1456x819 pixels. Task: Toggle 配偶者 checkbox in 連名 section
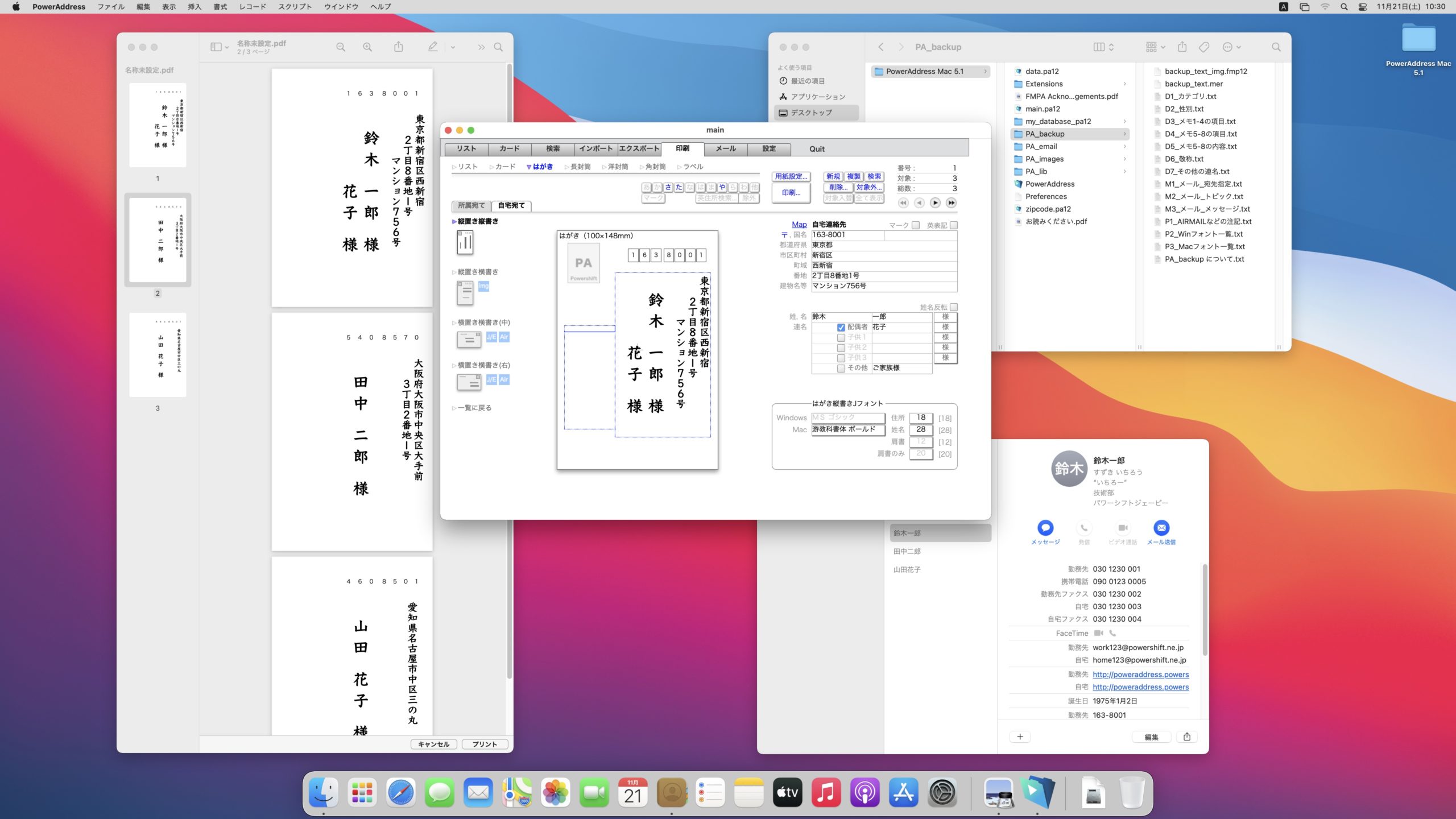841,326
